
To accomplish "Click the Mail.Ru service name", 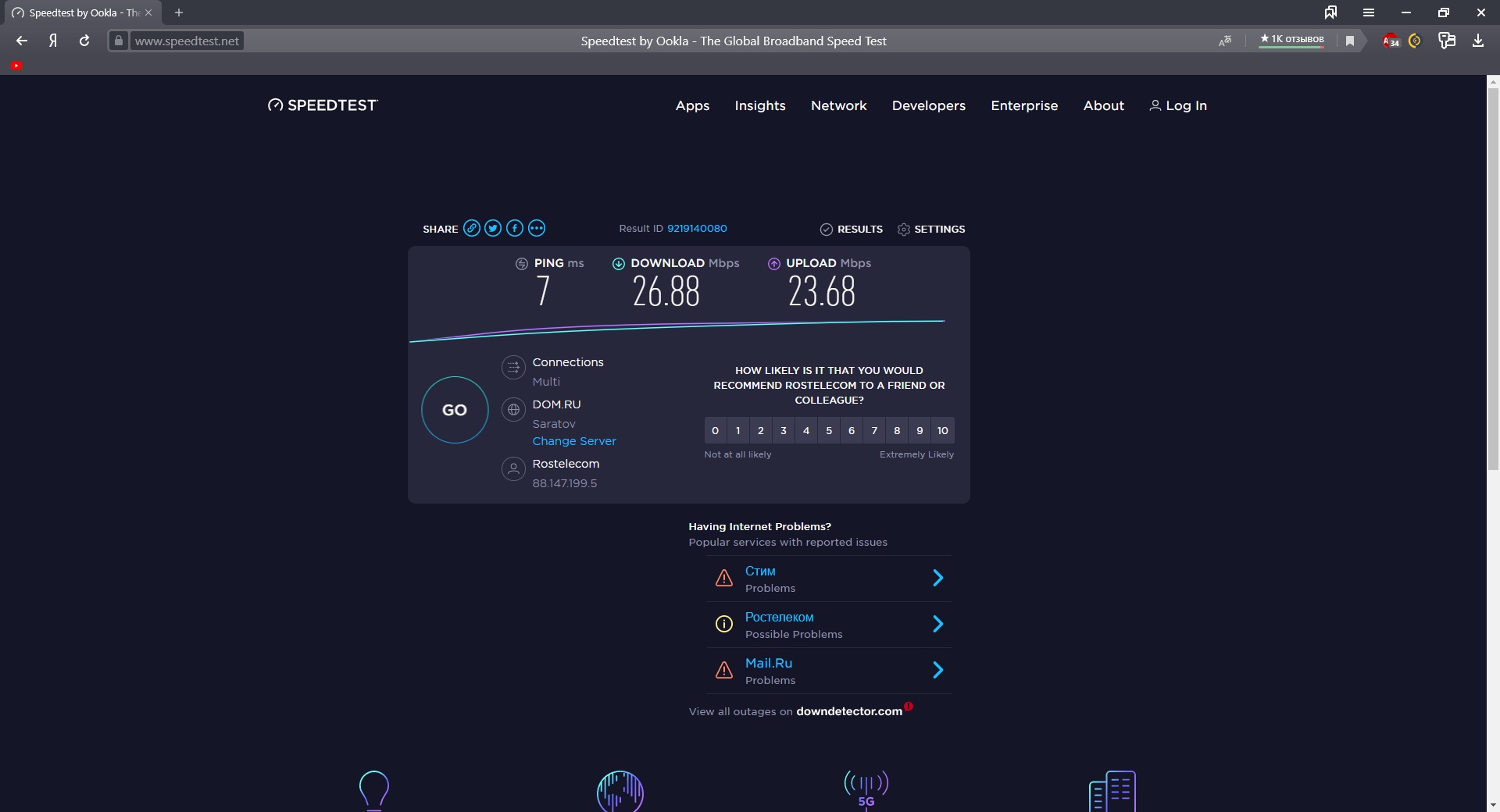I will pyautogui.click(x=769, y=663).
